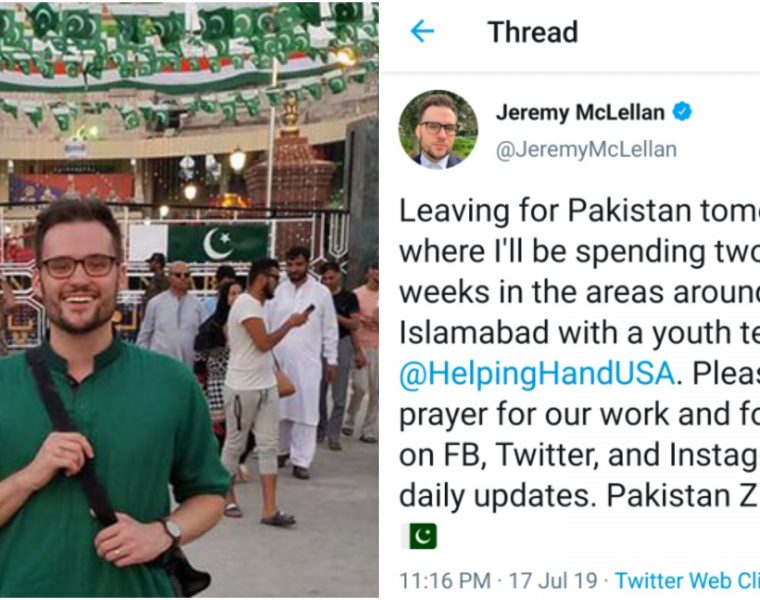Click the Pakistan flag emoji in tweet
Screen dimensions: 760x600
(x=422, y=536)
